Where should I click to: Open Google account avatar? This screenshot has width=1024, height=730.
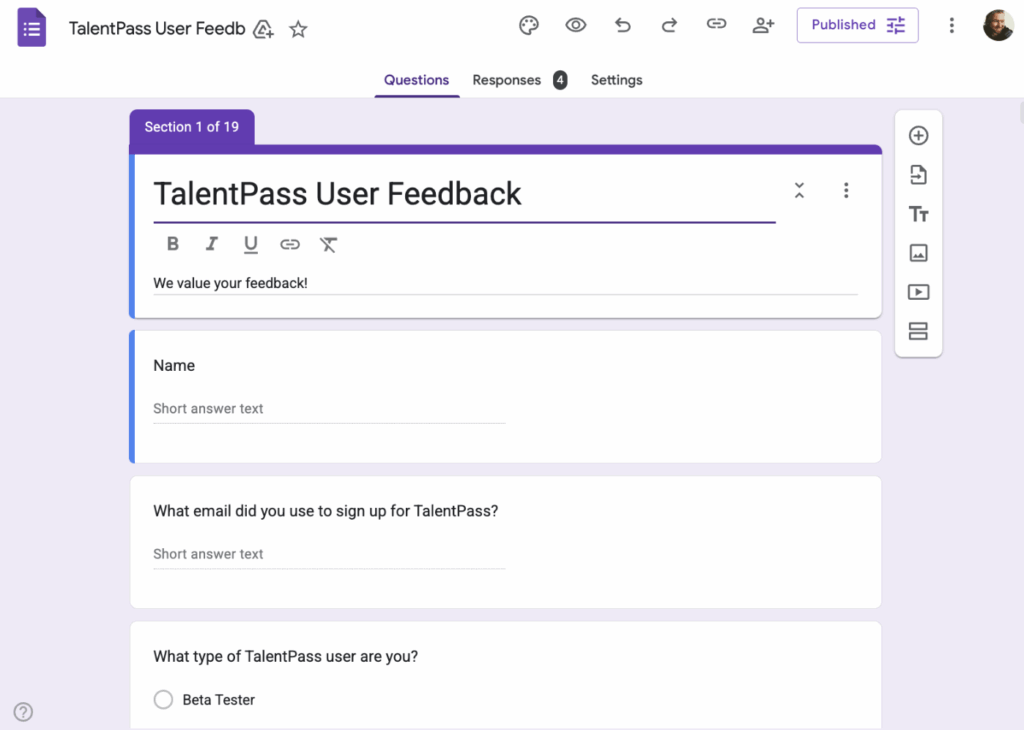coord(999,25)
